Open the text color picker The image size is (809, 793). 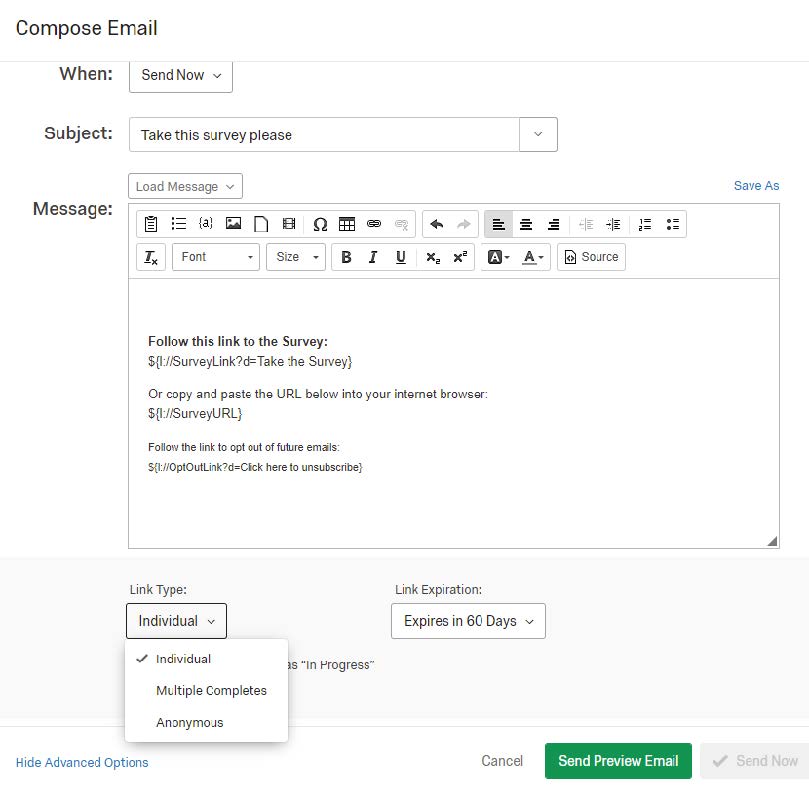[533, 257]
